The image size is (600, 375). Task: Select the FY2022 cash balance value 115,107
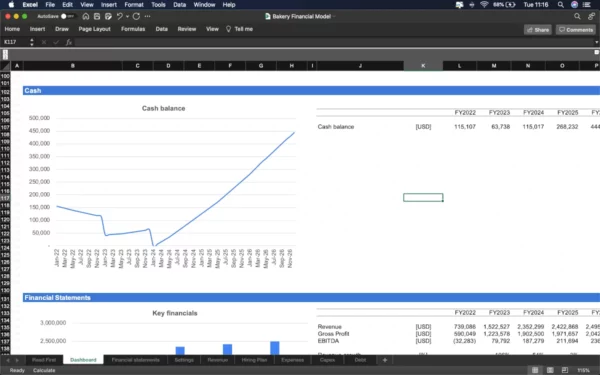click(465, 127)
